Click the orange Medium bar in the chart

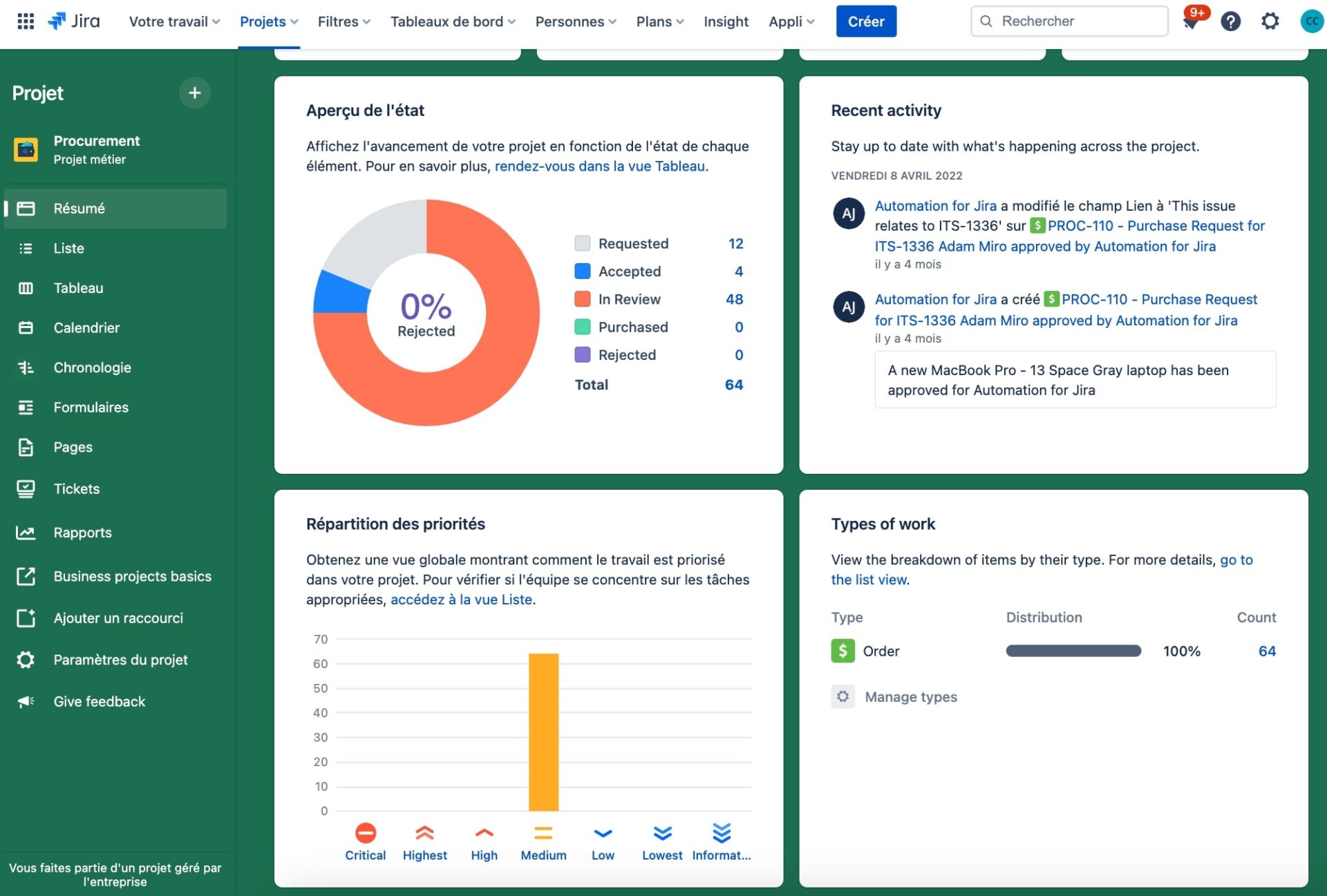pyautogui.click(x=544, y=732)
